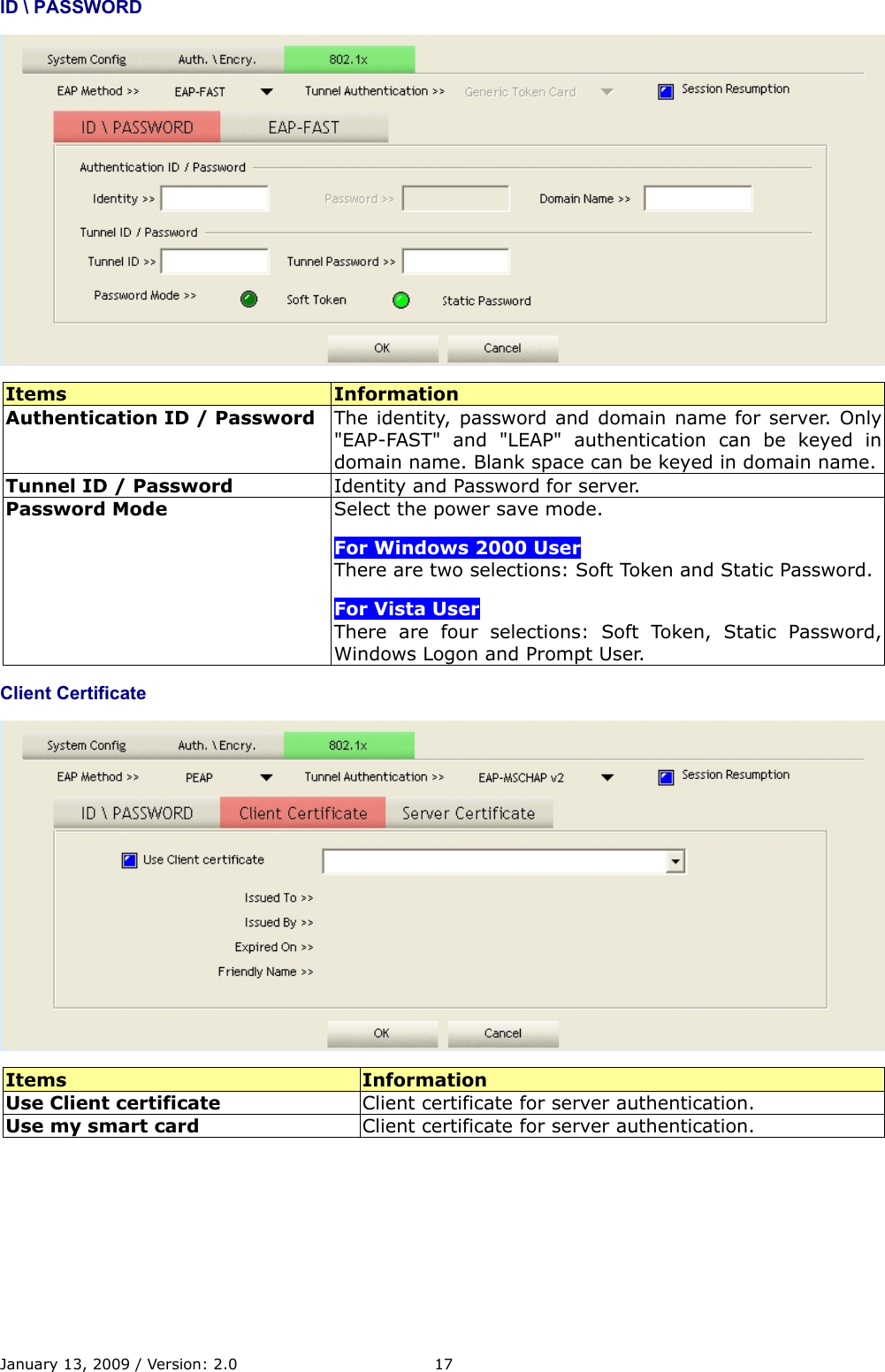Open the client certificate selection combo box

click(x=675, y=861)
